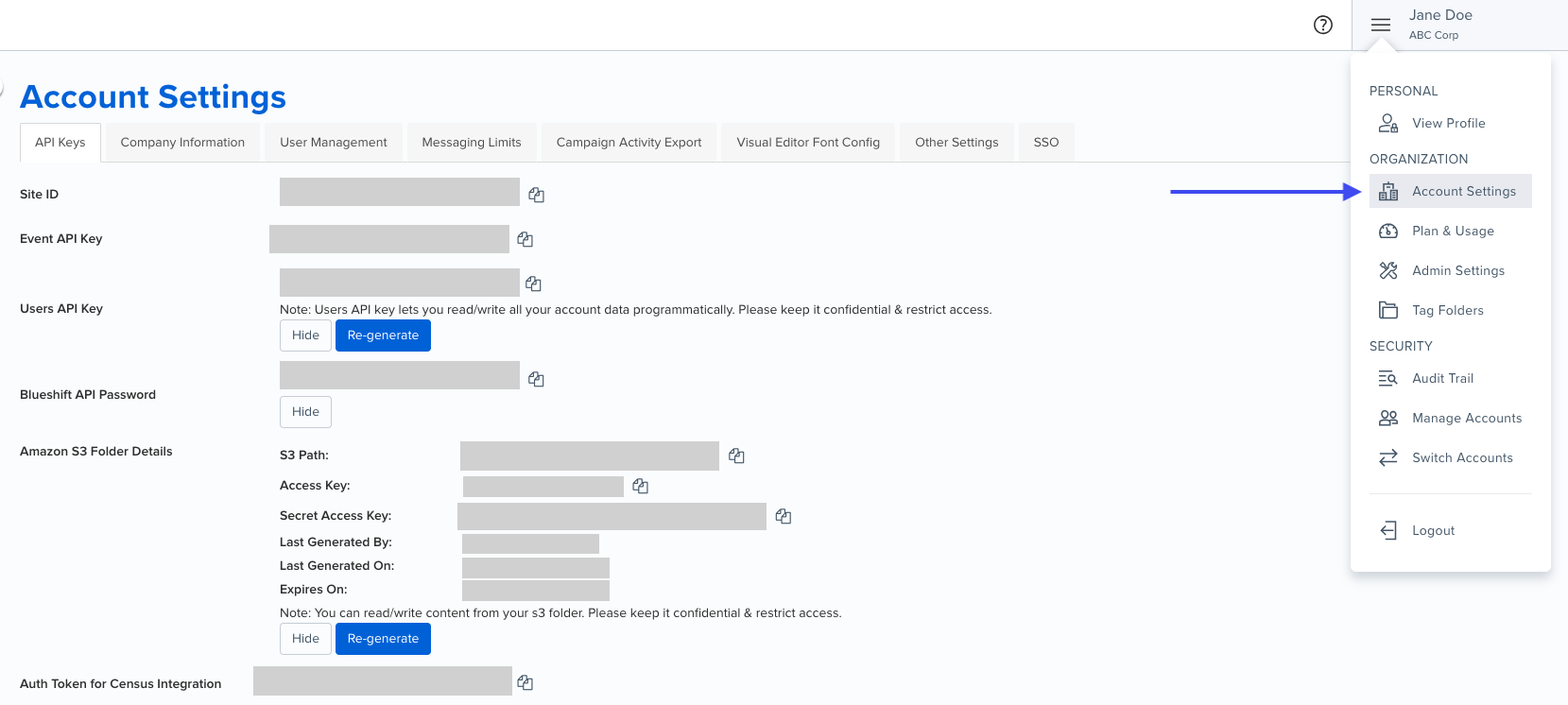Click the Tag Folders folder icon

[1388, 310]
